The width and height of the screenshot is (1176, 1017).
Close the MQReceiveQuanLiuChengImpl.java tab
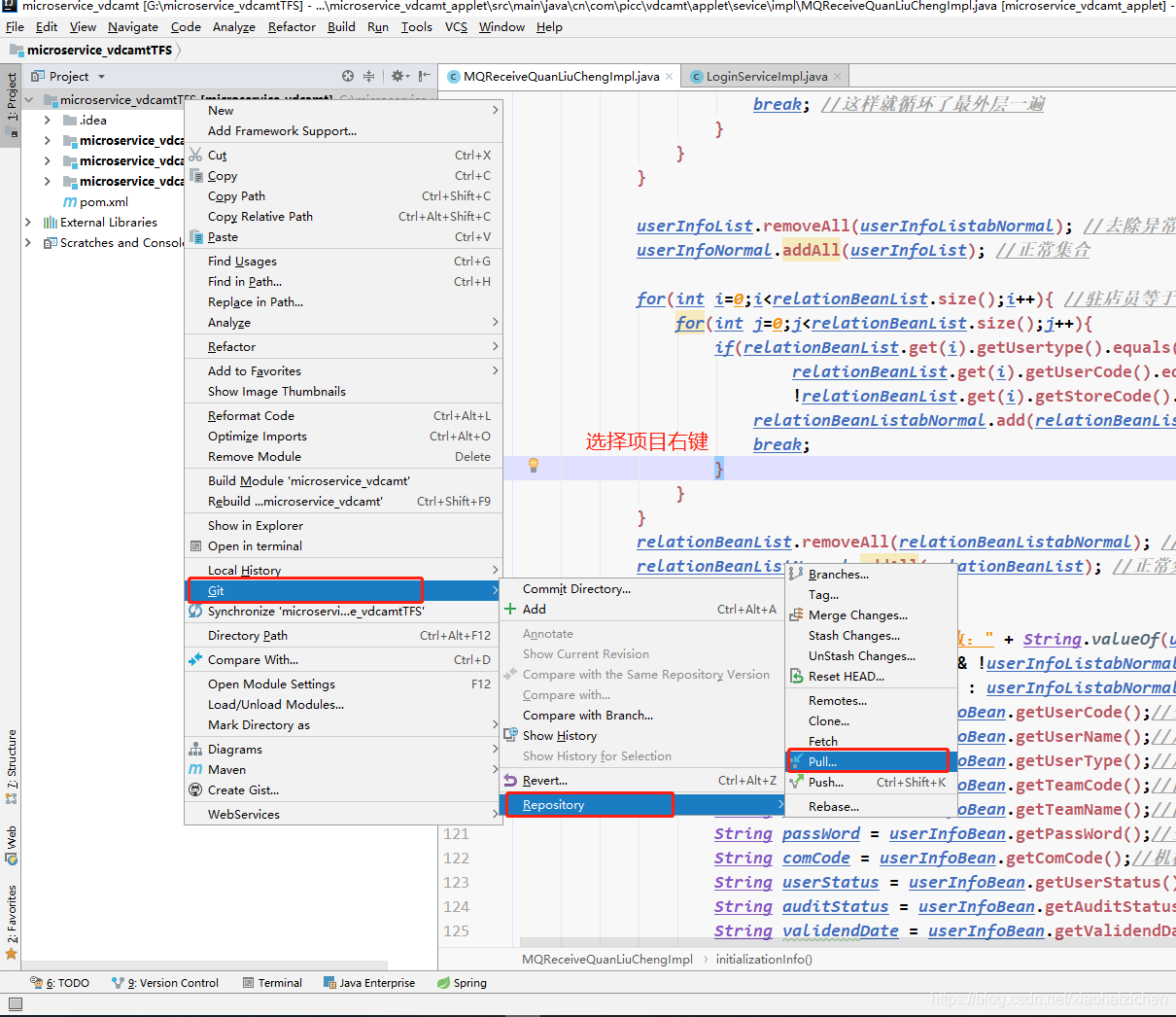670,76
